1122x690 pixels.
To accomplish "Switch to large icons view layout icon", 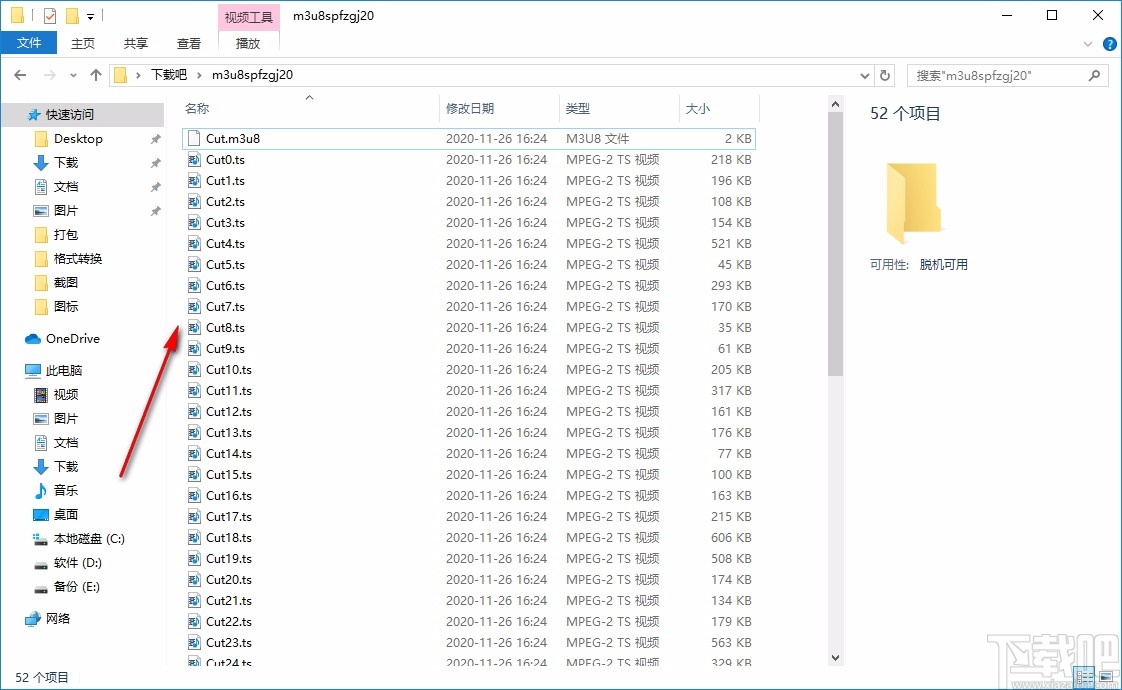I will pos(1106,676).
